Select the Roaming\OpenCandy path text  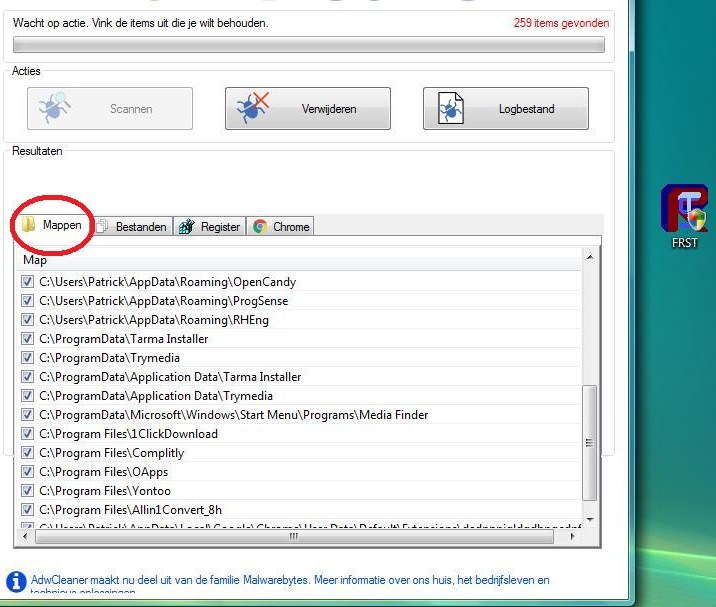tap(168, 282)
